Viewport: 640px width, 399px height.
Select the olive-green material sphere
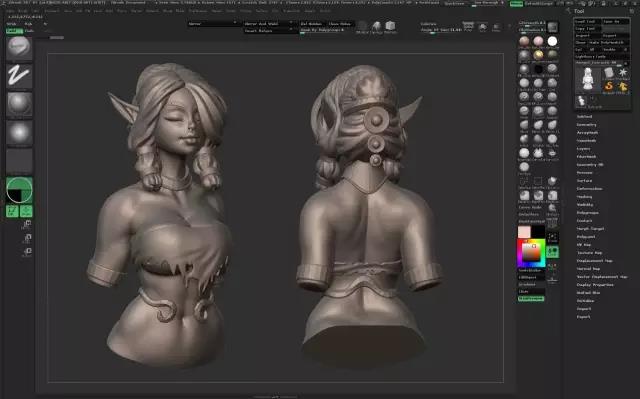point(552,55)
